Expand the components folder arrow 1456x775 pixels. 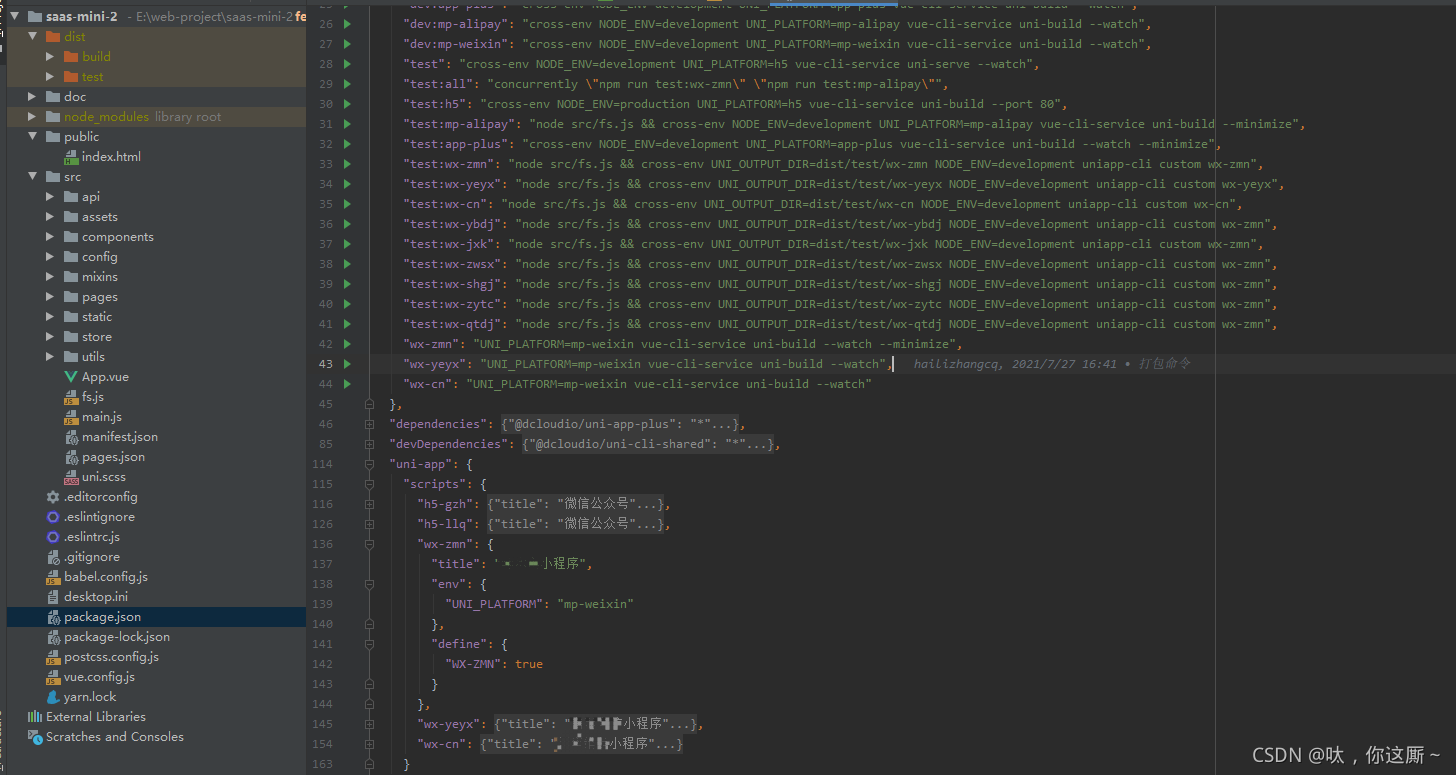(x=50, y=237)
